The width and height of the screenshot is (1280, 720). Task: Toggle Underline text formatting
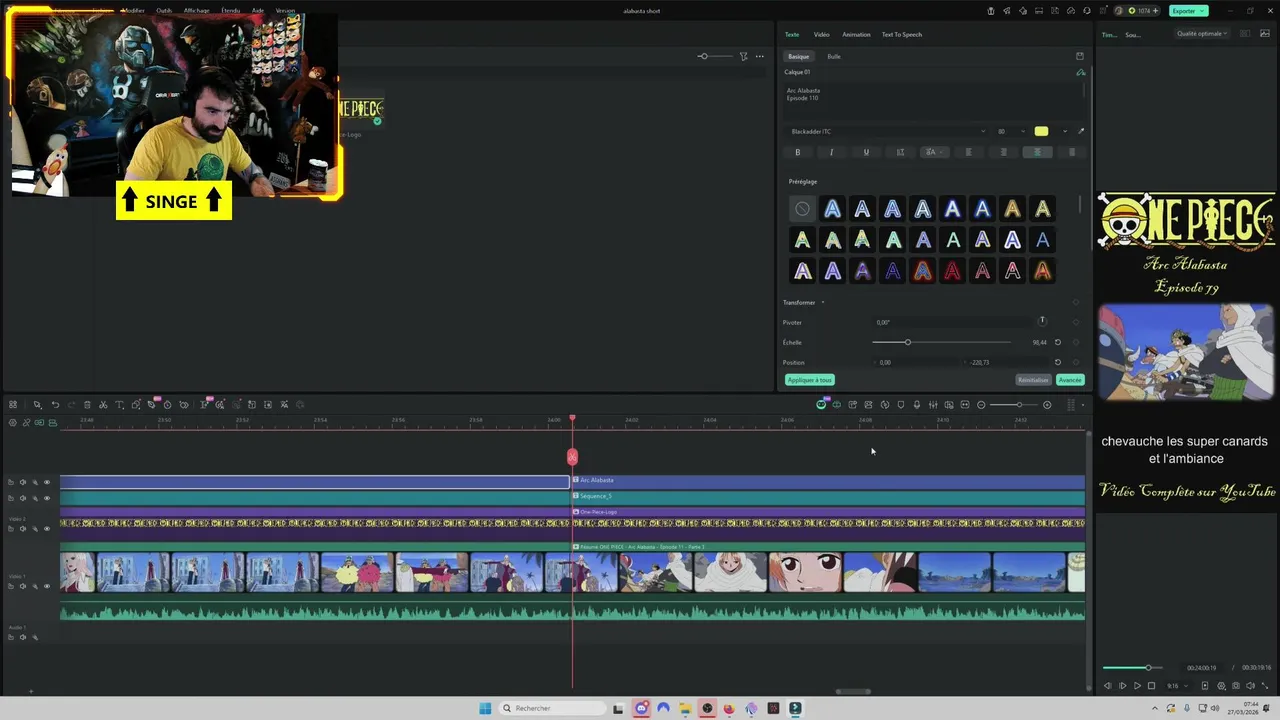866,152
